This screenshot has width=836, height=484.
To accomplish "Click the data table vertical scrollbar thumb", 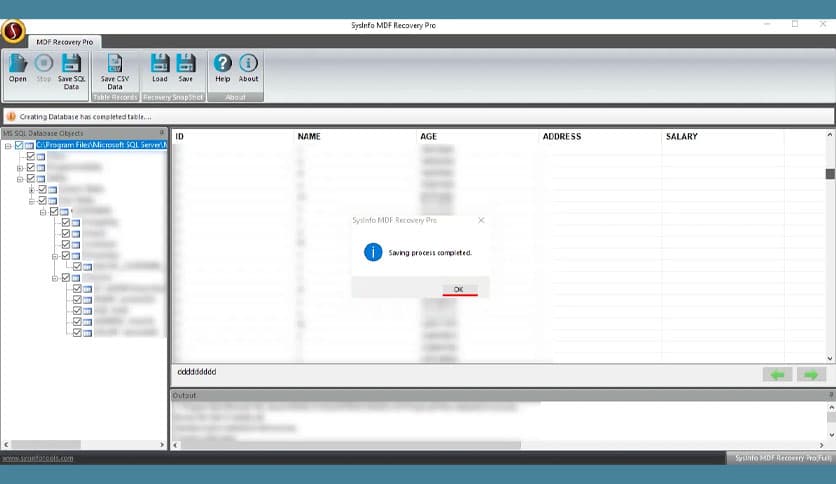I will pyautogui.click(x=830, y=174).
